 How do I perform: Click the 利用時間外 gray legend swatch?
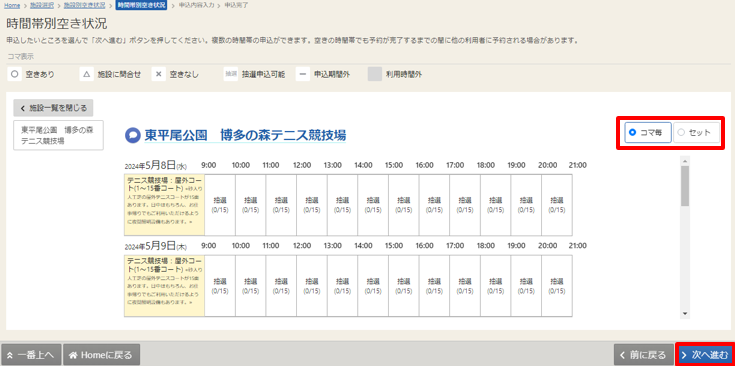375,74
